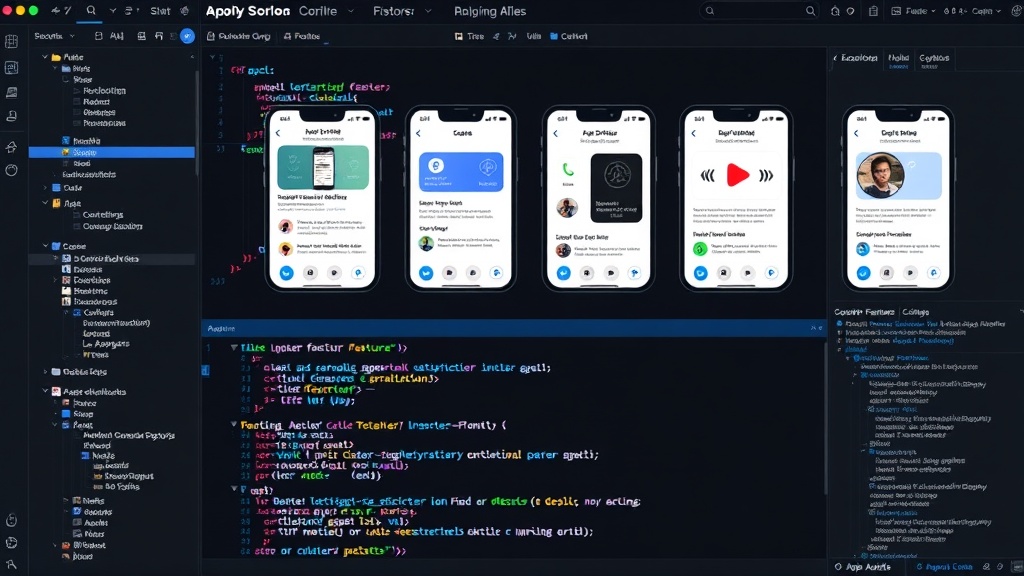
Task: Open the Cotnitr Festiurs tab in the lower-right panel
Action: (864, 312)
